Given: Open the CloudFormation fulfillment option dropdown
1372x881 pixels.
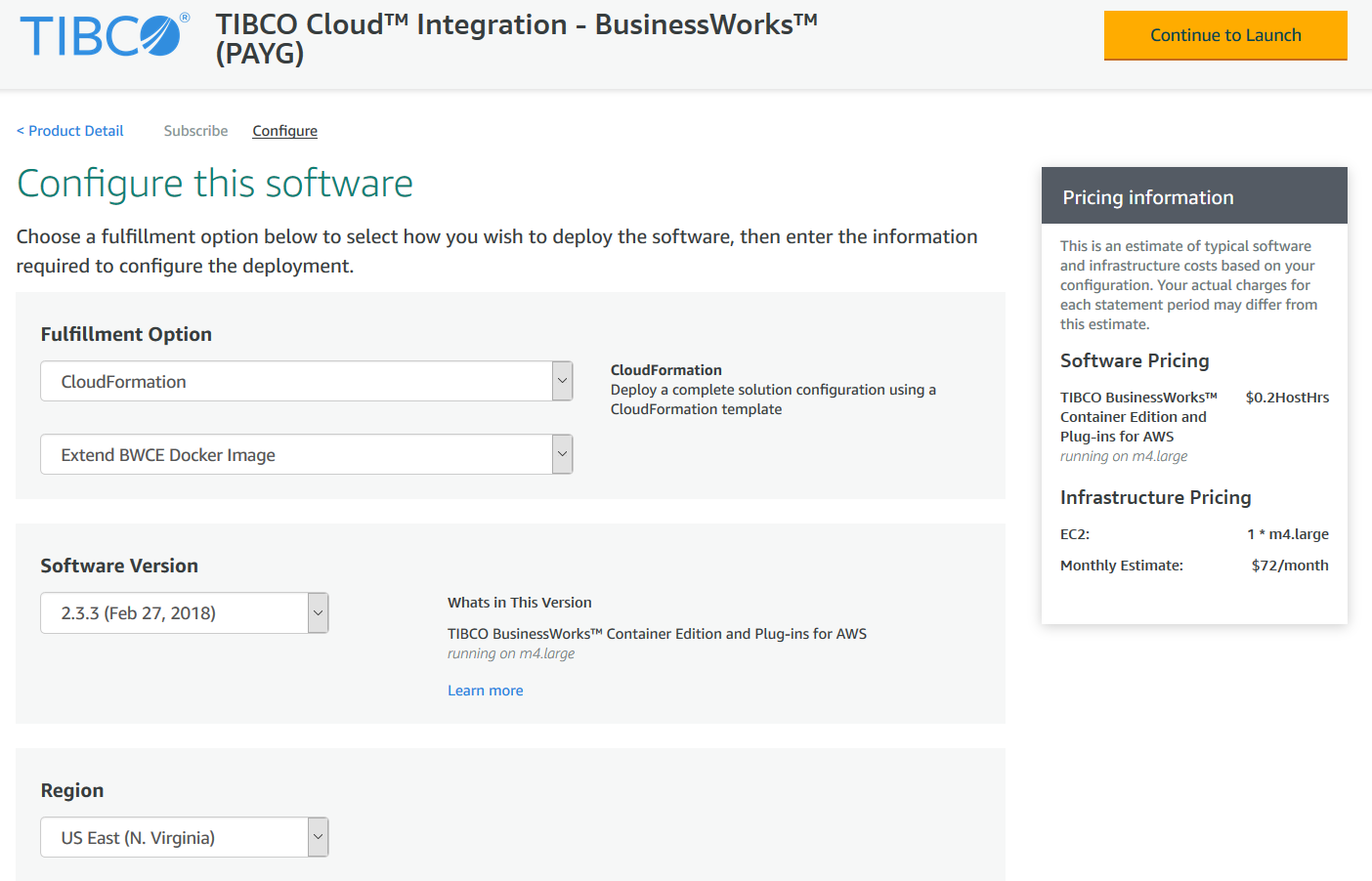Looking at the screenshot, I should [x=306, y=381].
